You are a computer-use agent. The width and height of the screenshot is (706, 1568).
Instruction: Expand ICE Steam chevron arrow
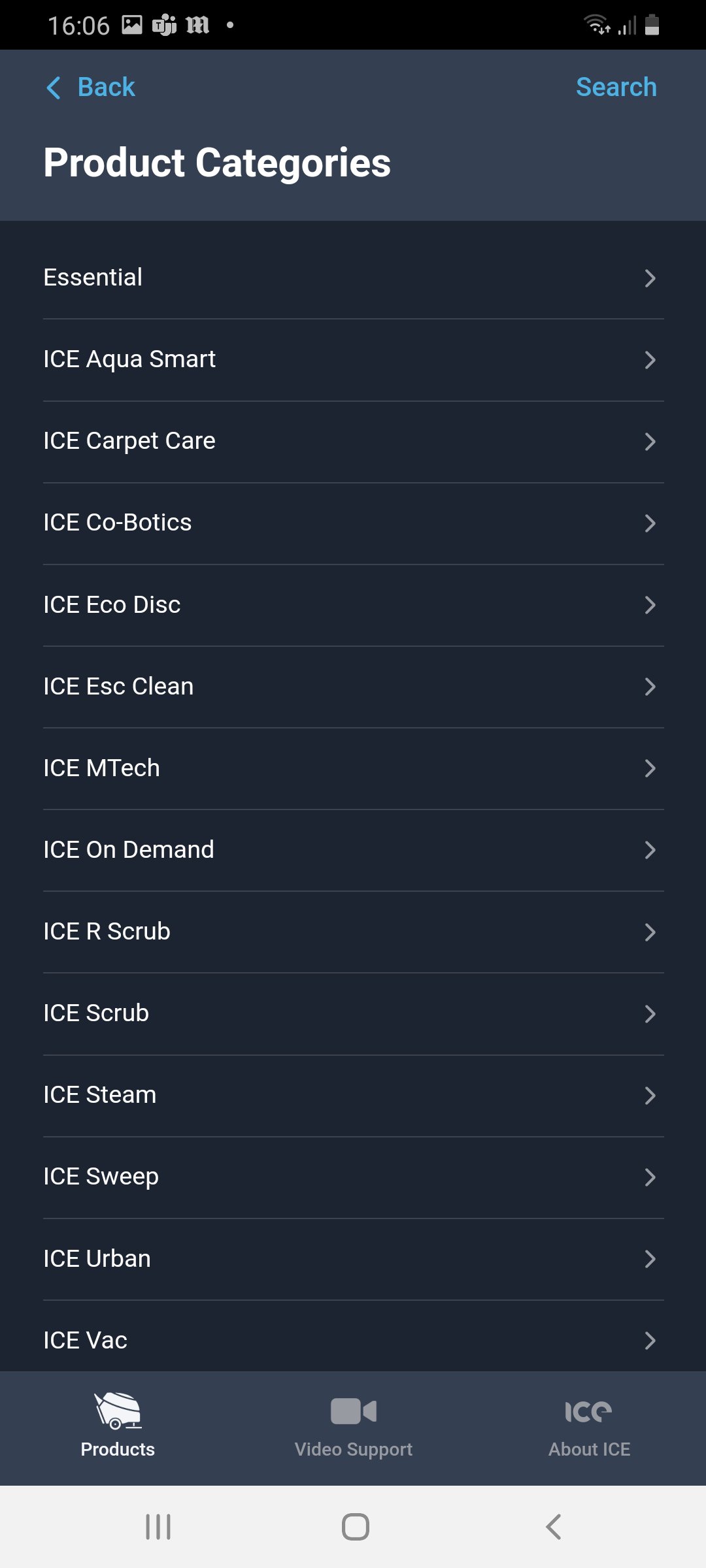[650, 1096]
